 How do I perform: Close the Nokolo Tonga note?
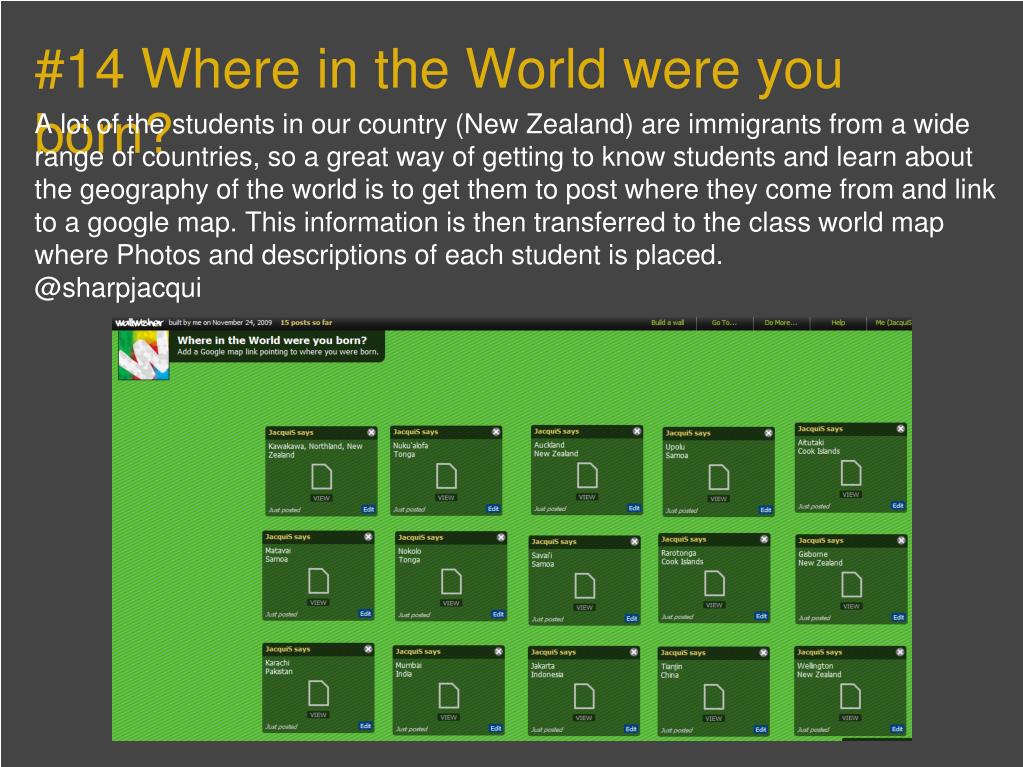click(x=501, y=537)
